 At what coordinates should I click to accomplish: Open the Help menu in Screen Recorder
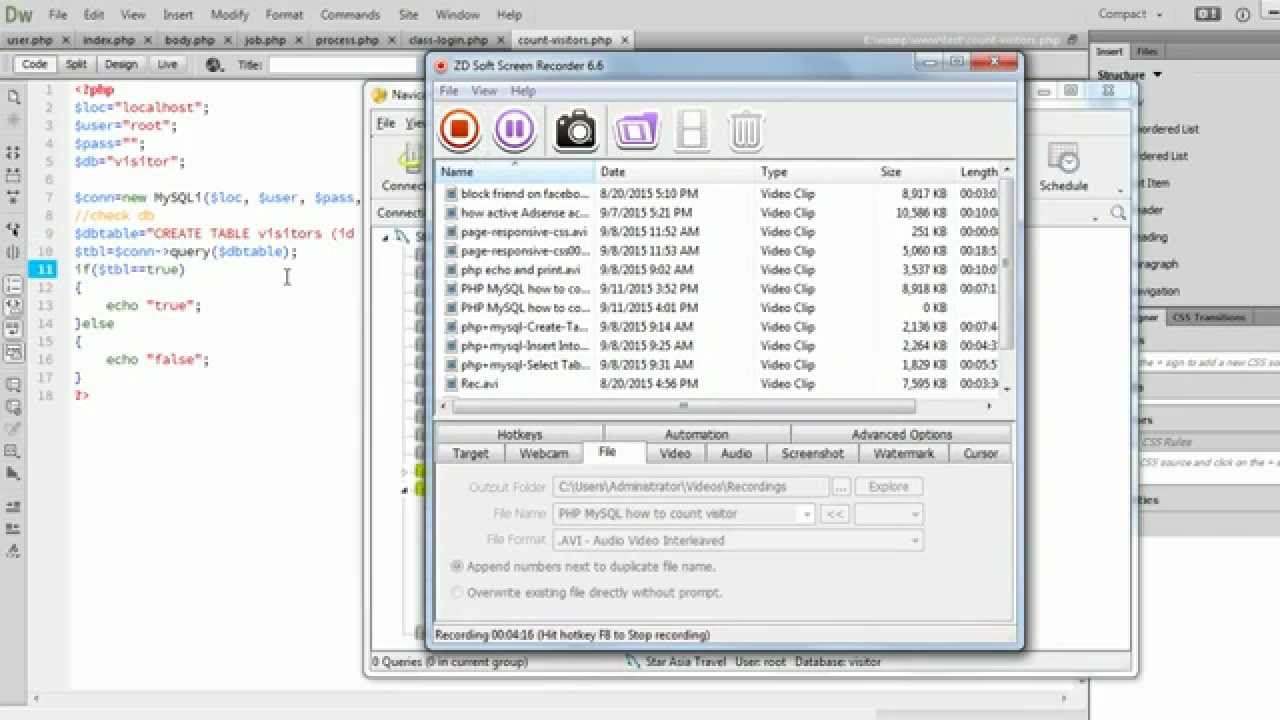pyautogui.click(x=523, y=91)
